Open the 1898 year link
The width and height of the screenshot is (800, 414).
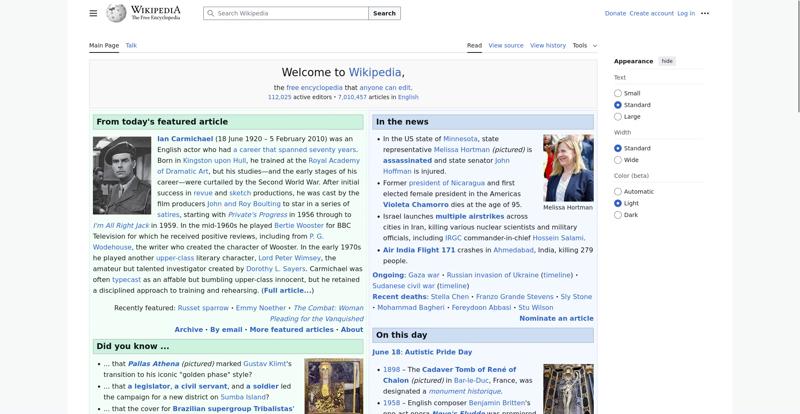(x=391, y=370)
